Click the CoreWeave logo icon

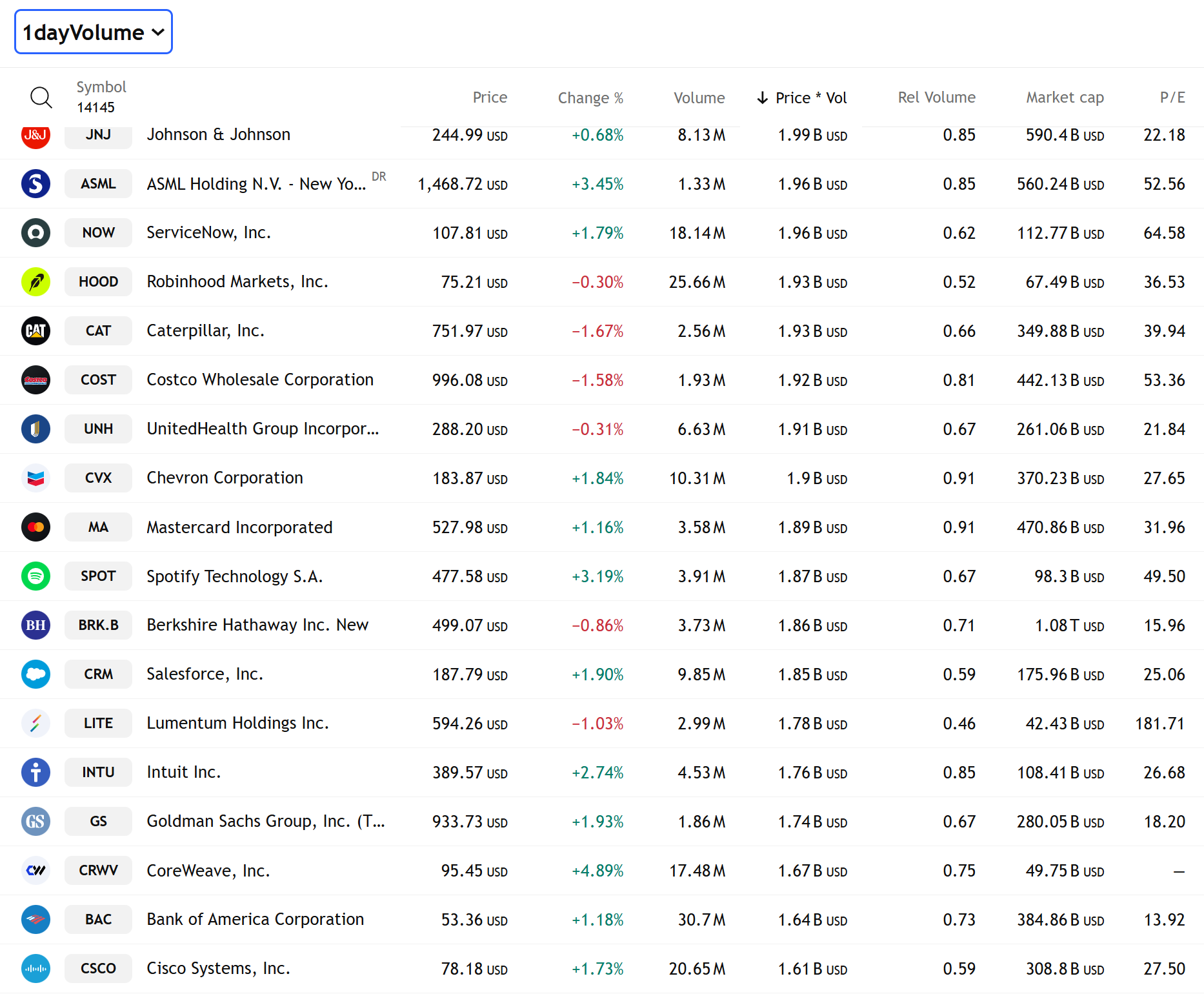(x=35, y=871)
